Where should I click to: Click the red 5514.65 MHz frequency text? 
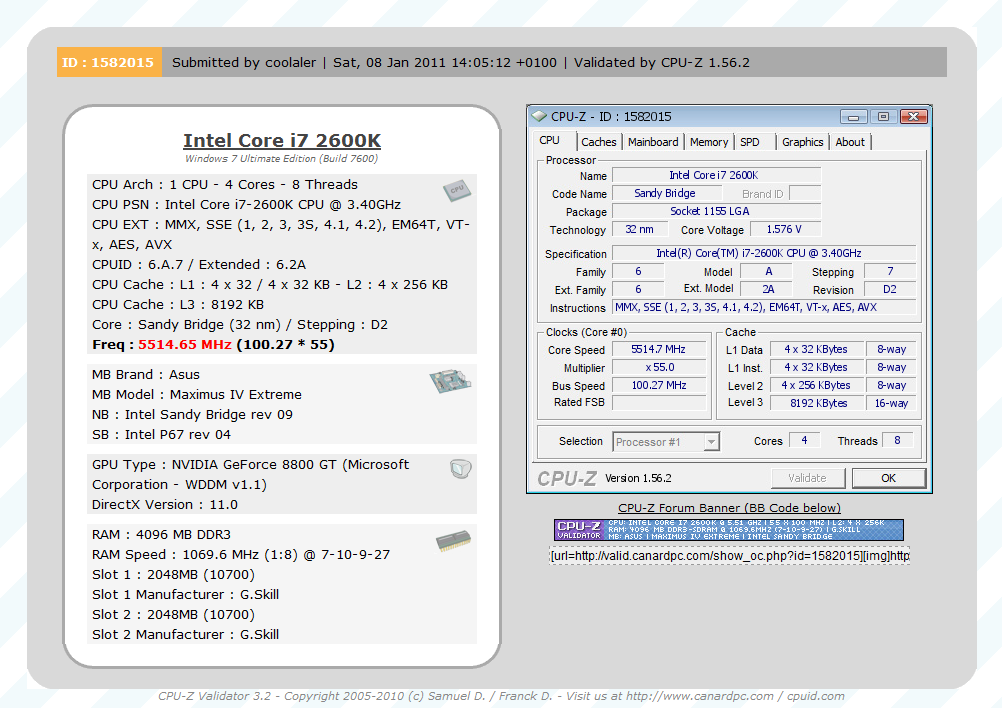185,344
